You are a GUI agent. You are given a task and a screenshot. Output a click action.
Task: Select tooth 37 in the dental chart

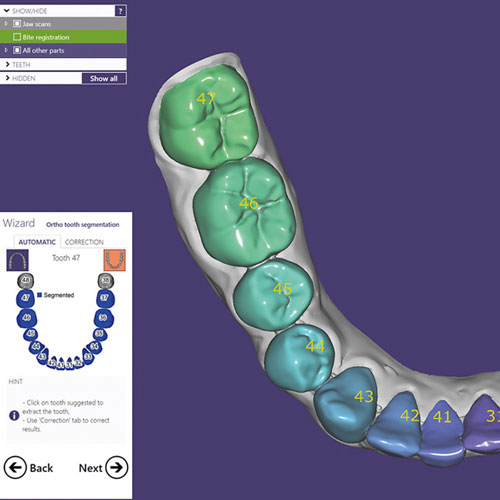(105, 298)
